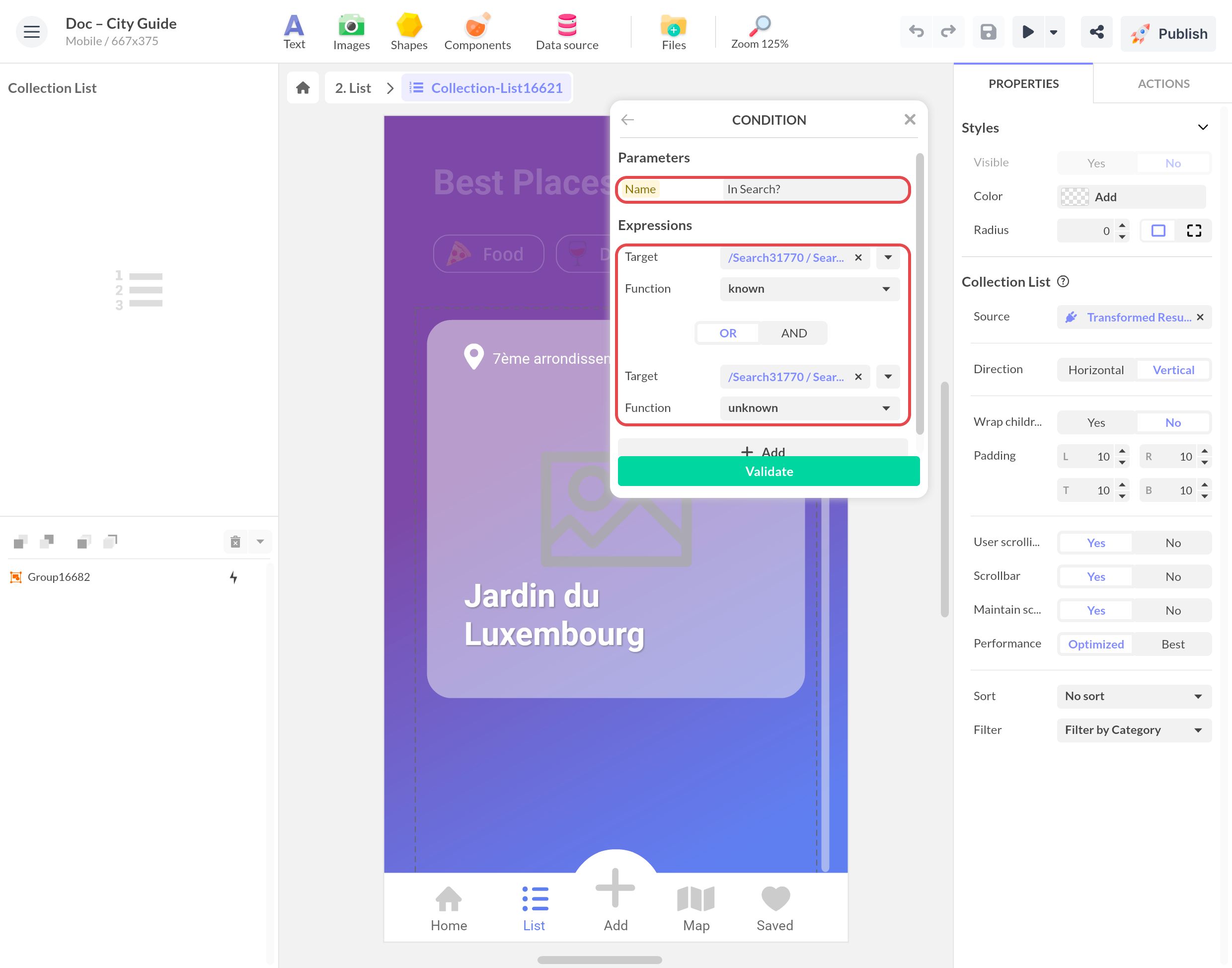Open the Components panel
Image resolution: width=1232 pixels, height=968 pixels.
pos(477,32)
